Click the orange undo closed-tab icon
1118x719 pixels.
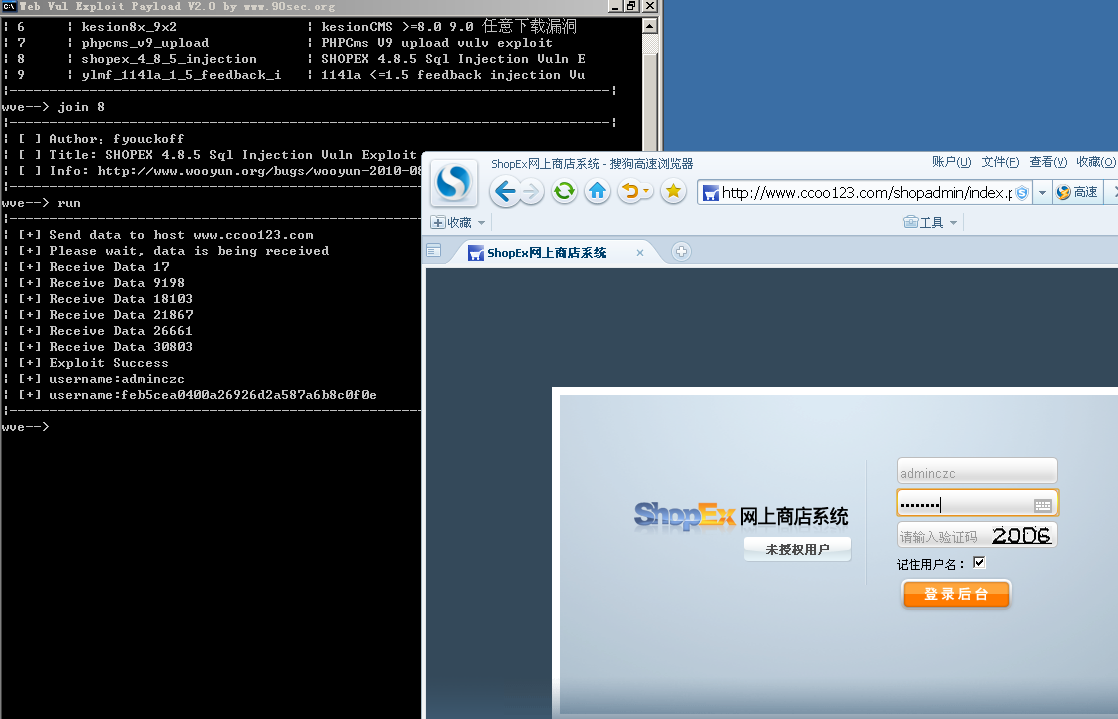tap(630, 190)
